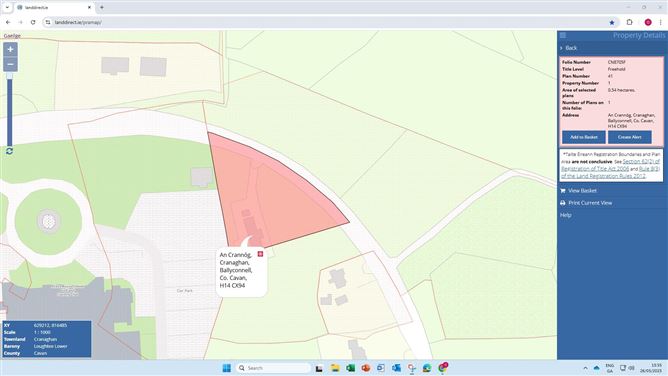The height and width of the screenshot is (376, 668).
Task: Adjust the map zoom level slider
Action: (x=9, y=110)
